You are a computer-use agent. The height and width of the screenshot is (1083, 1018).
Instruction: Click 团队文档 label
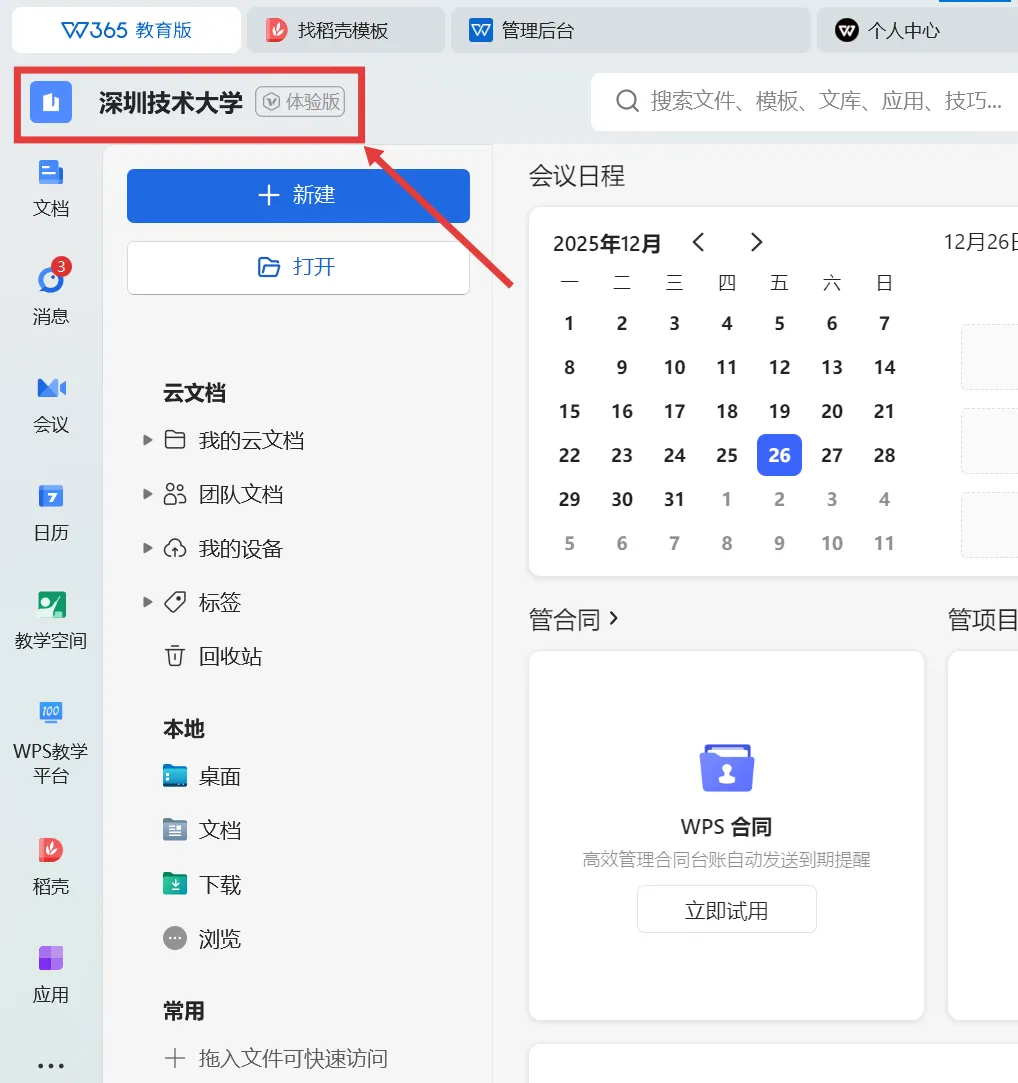(x=241, y=494)
